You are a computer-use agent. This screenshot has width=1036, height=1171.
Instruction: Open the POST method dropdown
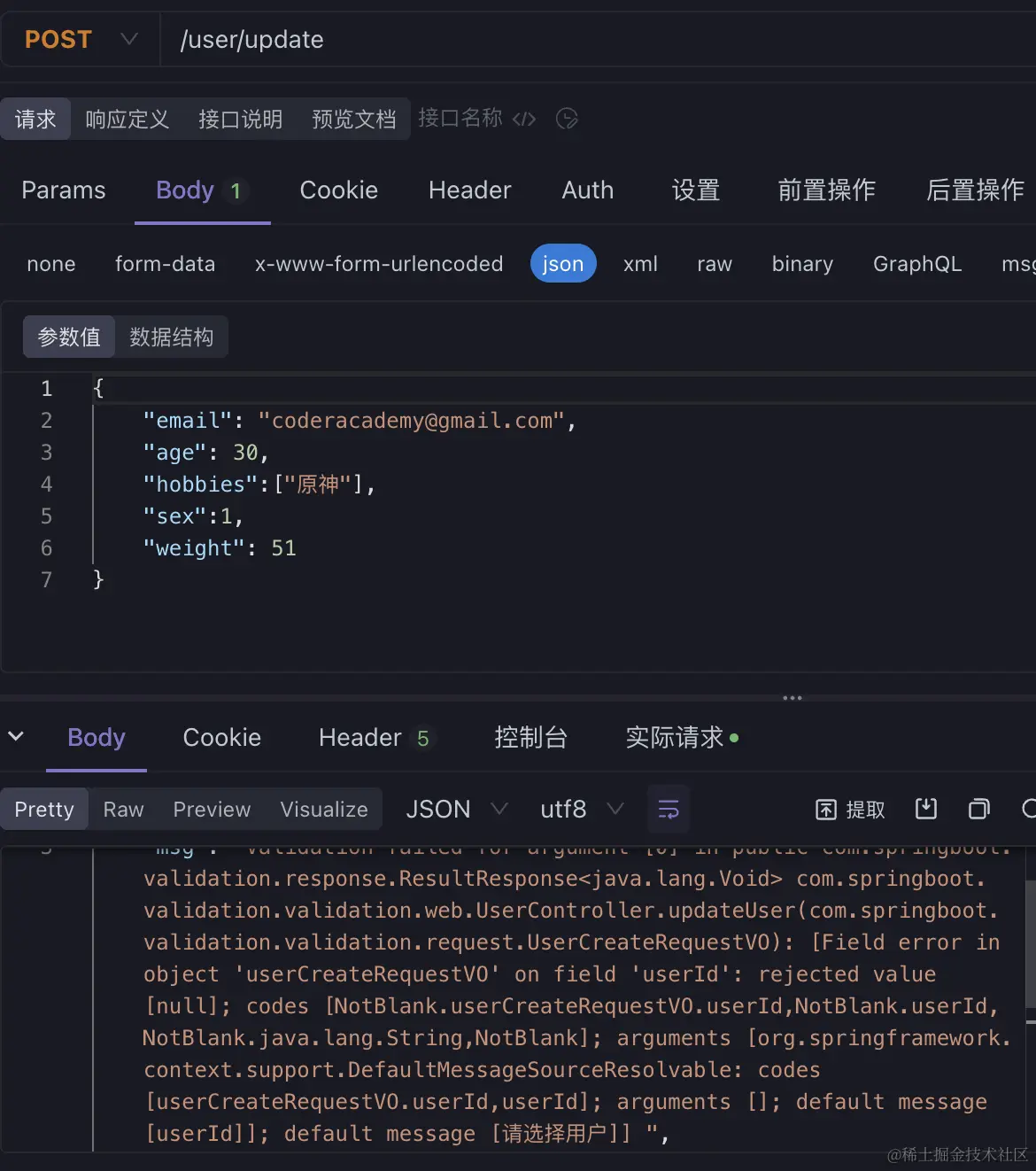81,39
